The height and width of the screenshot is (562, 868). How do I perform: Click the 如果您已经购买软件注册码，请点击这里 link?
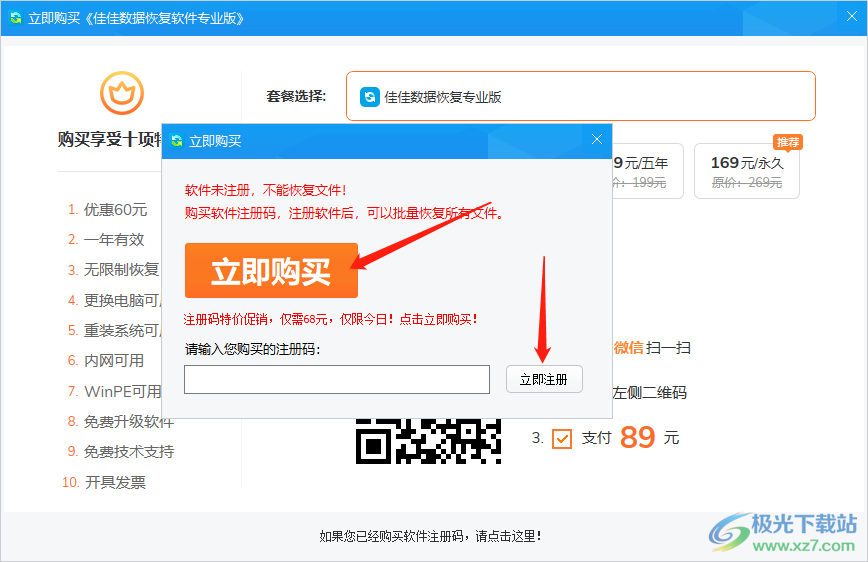431,536
